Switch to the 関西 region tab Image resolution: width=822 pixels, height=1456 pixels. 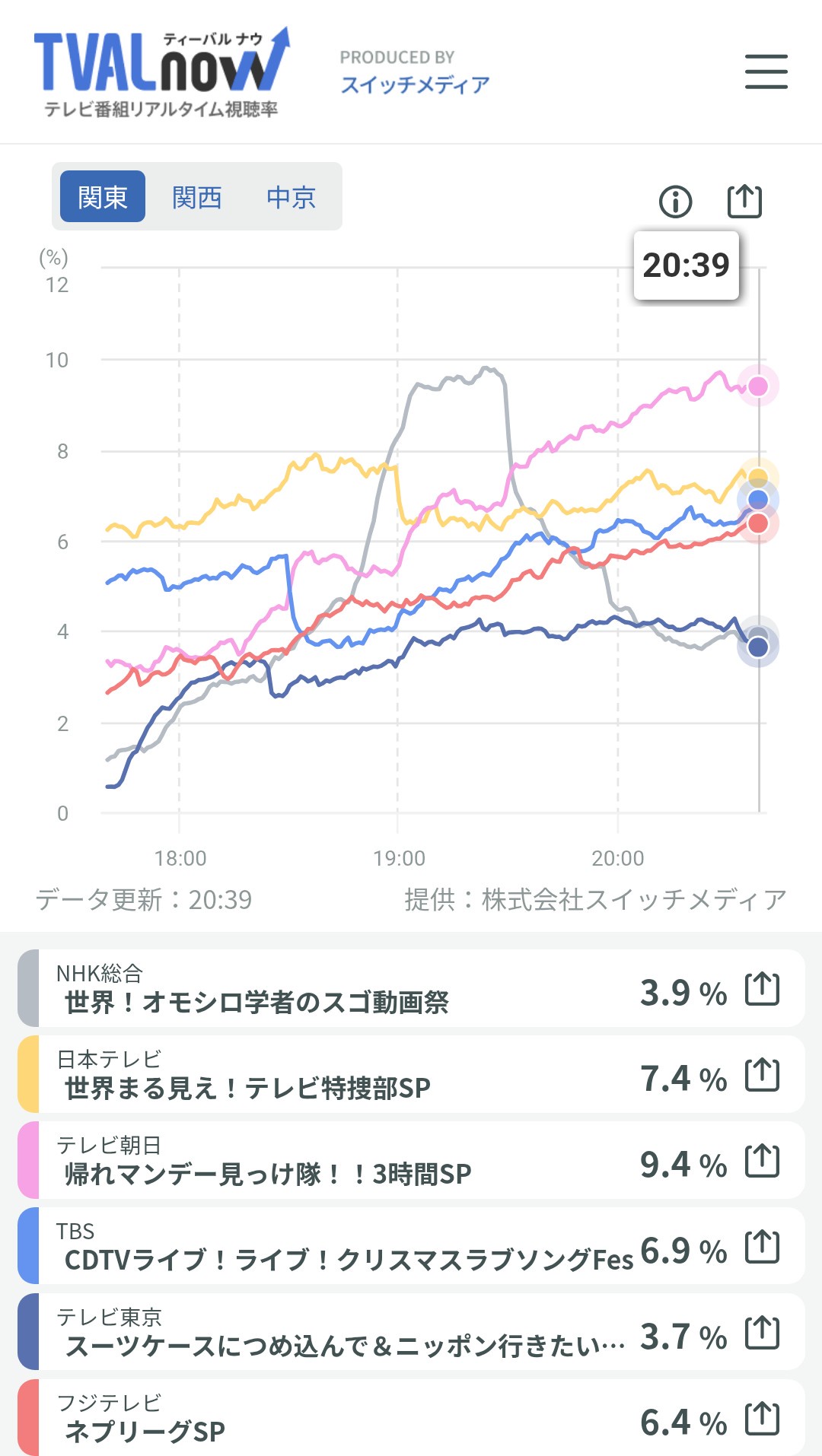coord(196,197)
